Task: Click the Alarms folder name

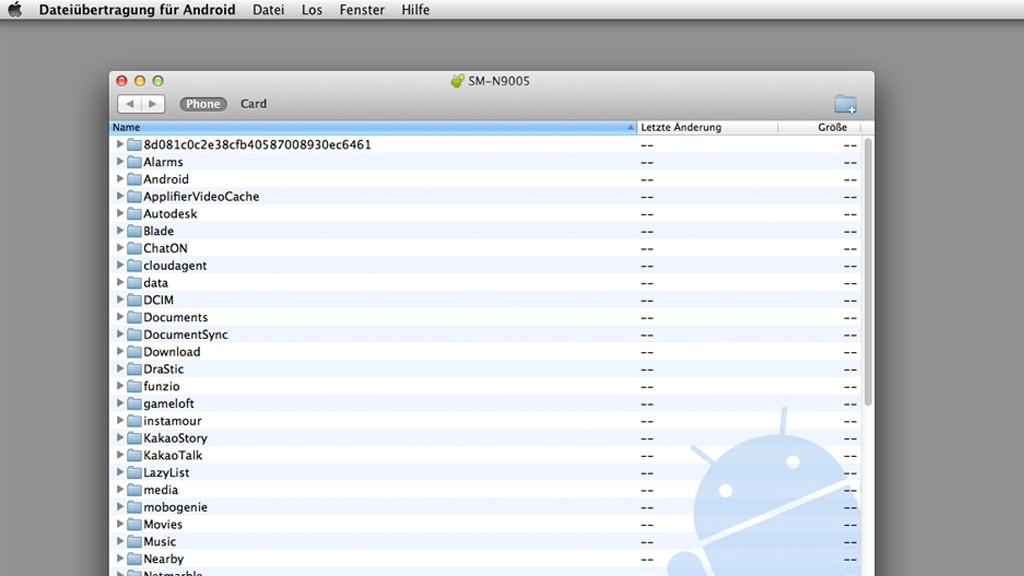Action: (163, 162)
